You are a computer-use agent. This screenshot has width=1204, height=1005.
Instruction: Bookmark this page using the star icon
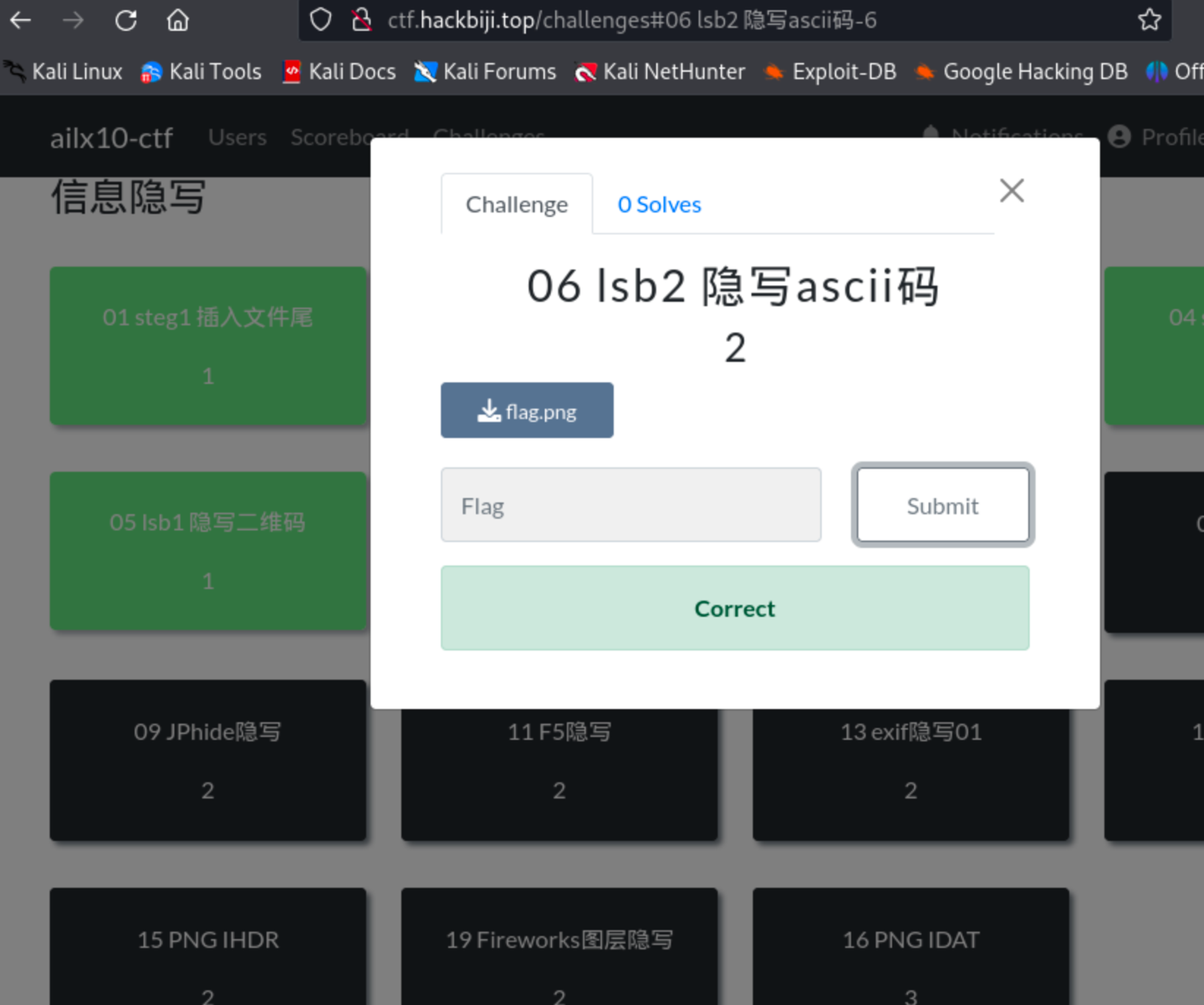pyautogui.click(x=1149, y=20)
